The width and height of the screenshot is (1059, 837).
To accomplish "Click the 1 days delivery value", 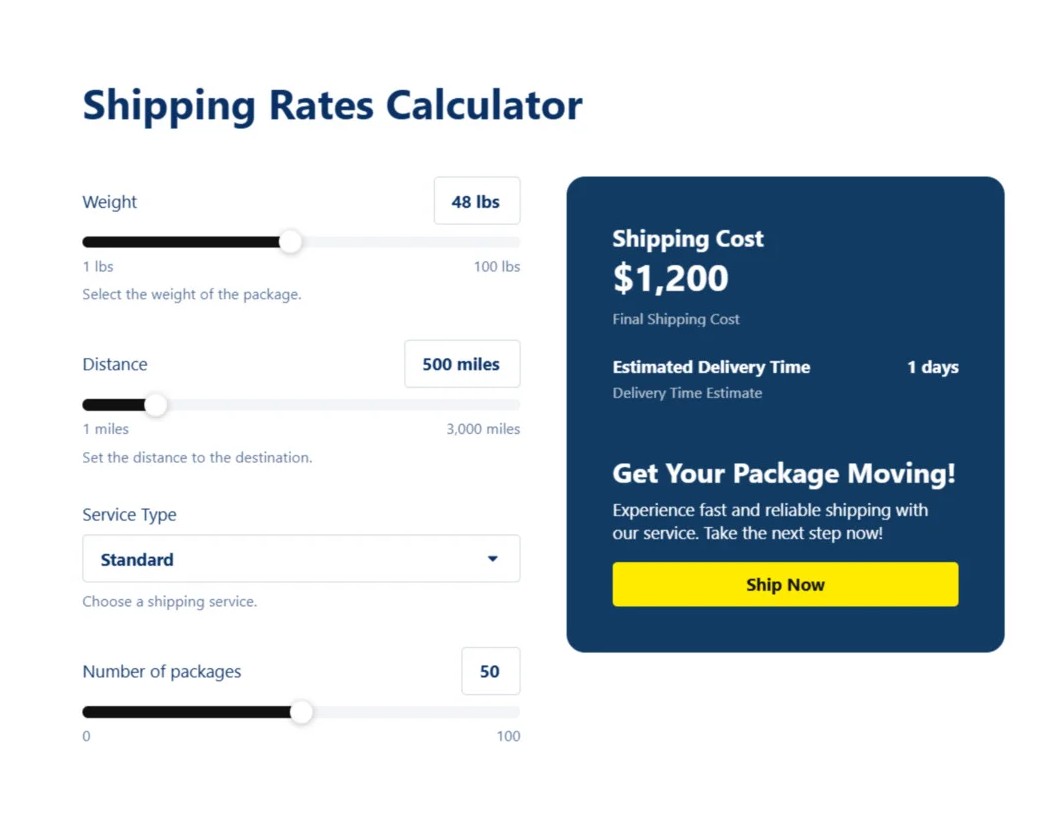I will (932, 367).
